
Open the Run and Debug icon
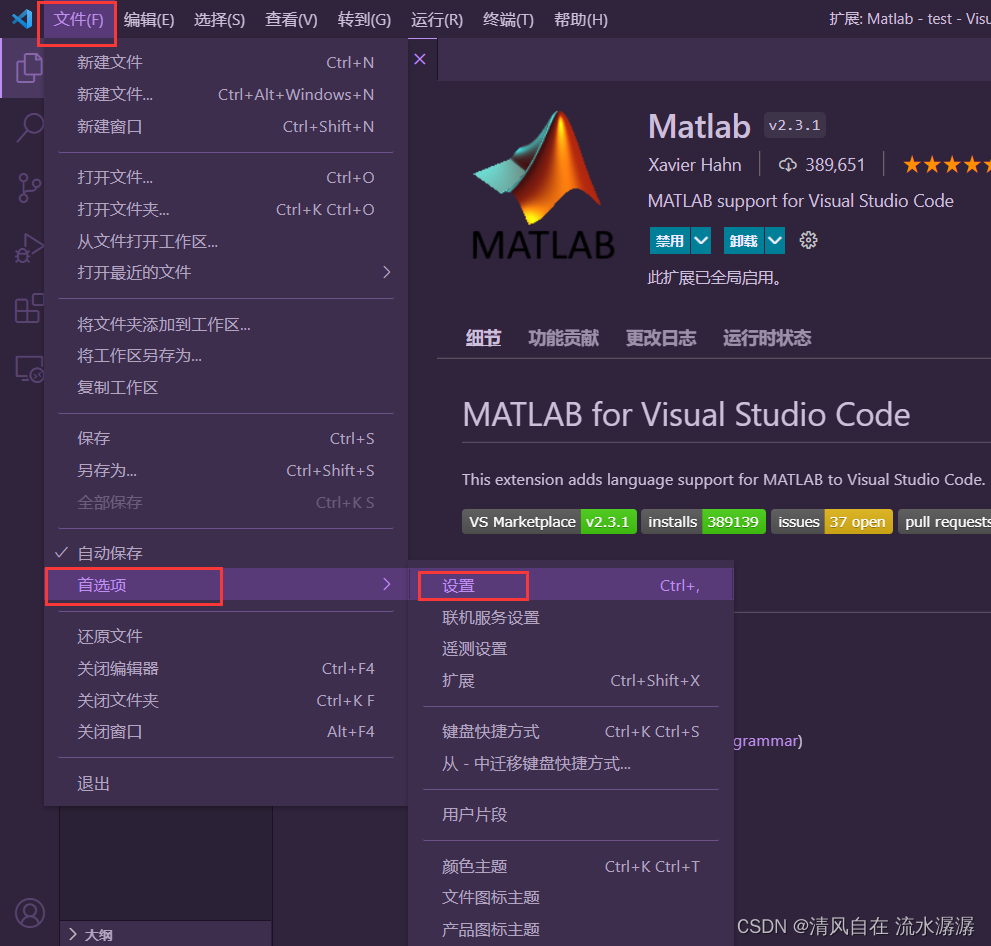pos(30,247)
